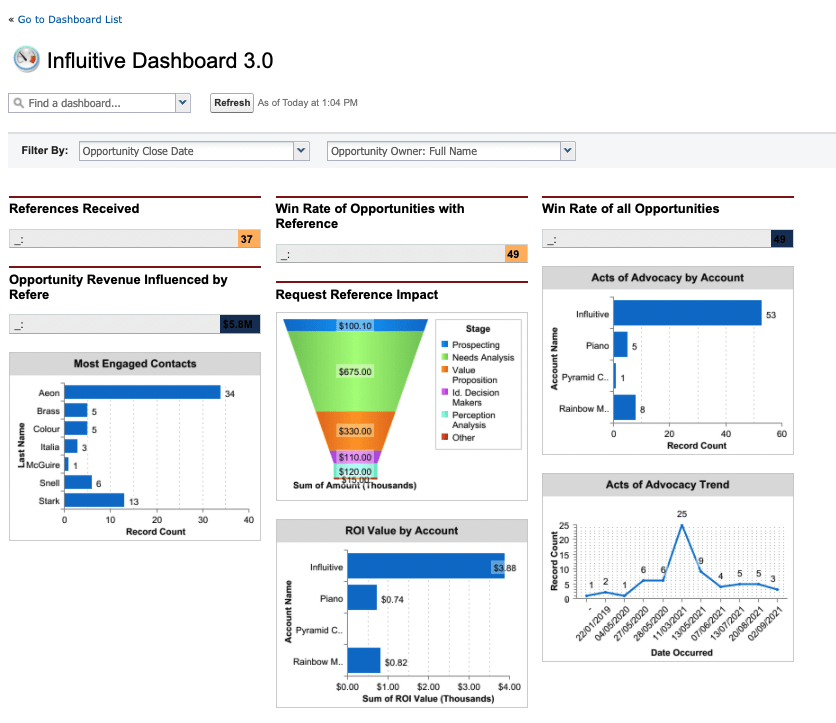Click the Date Occurred axis label

coord(681,653)
